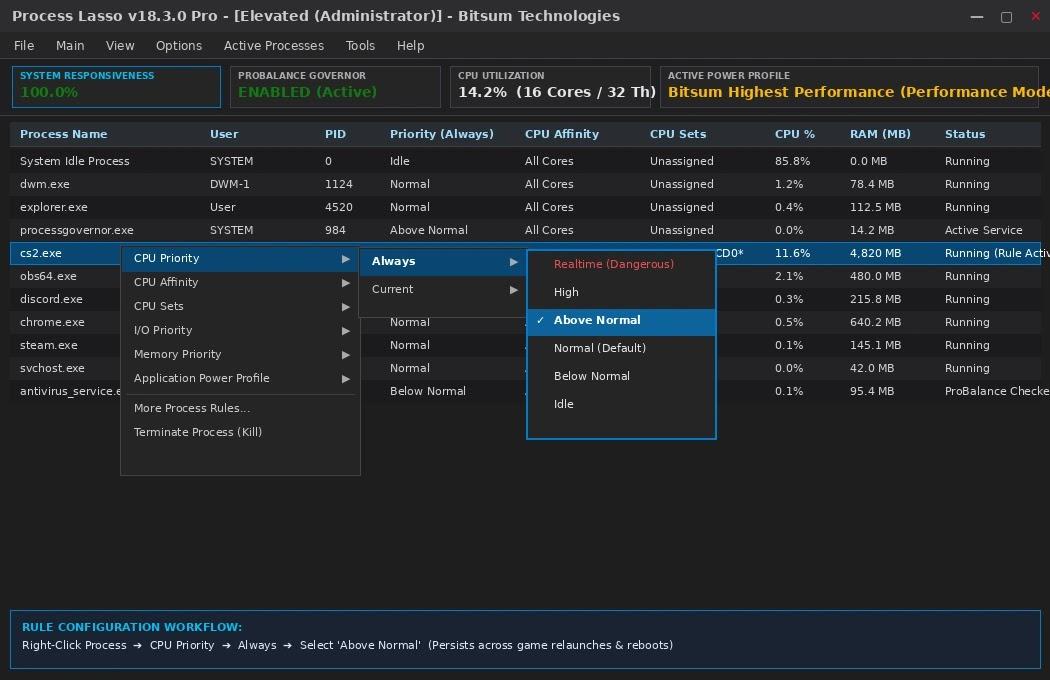Select Application Power Profile menu entry

(x=240, y=379)
